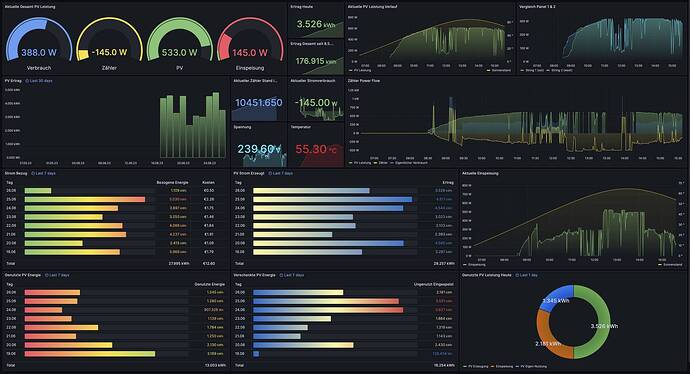
Task: Click the 55.30 °C Temperatur value
Action: pyautogui.click(x=316, y=149)
